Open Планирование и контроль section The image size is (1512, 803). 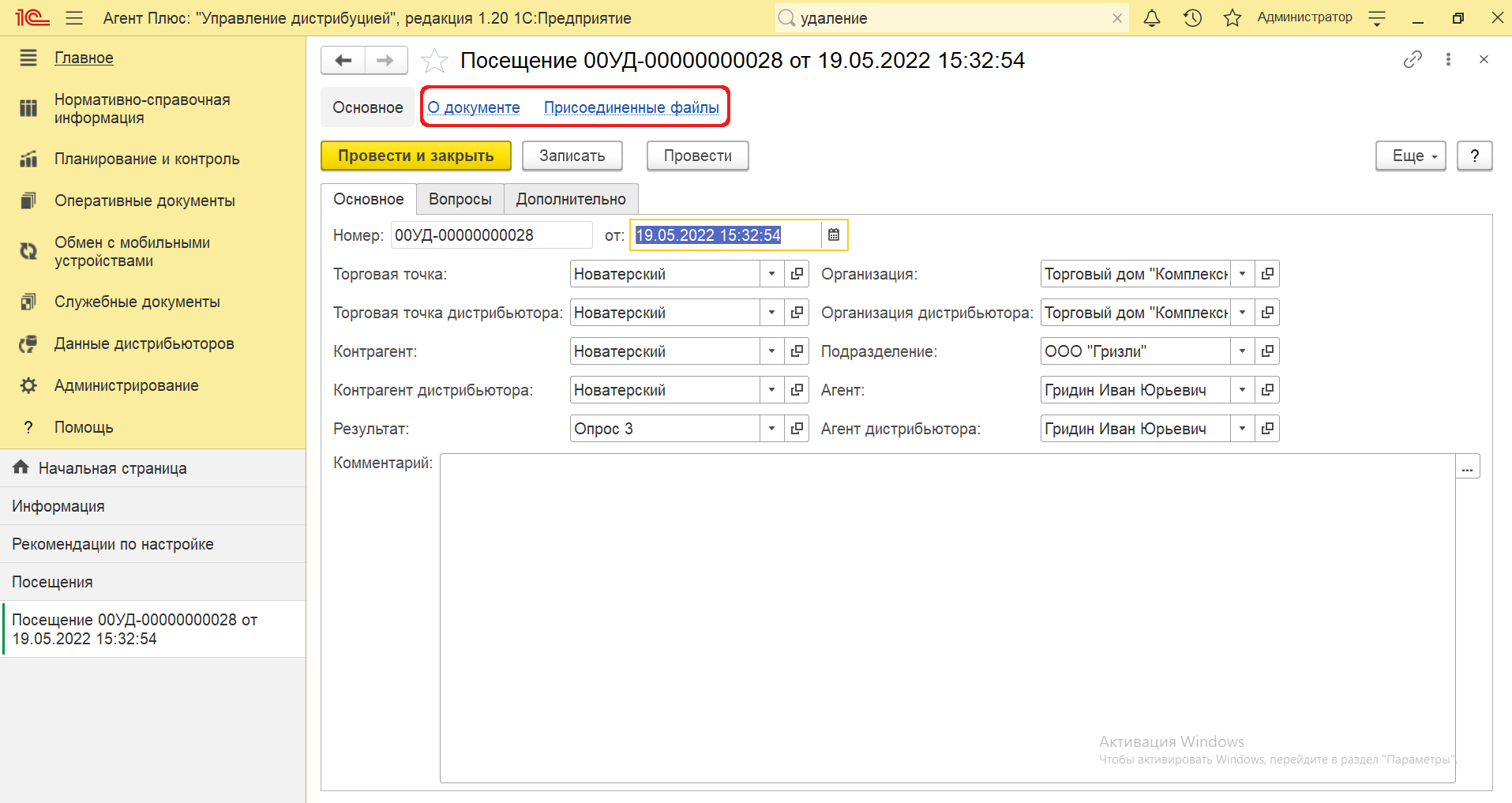(147, 159)
